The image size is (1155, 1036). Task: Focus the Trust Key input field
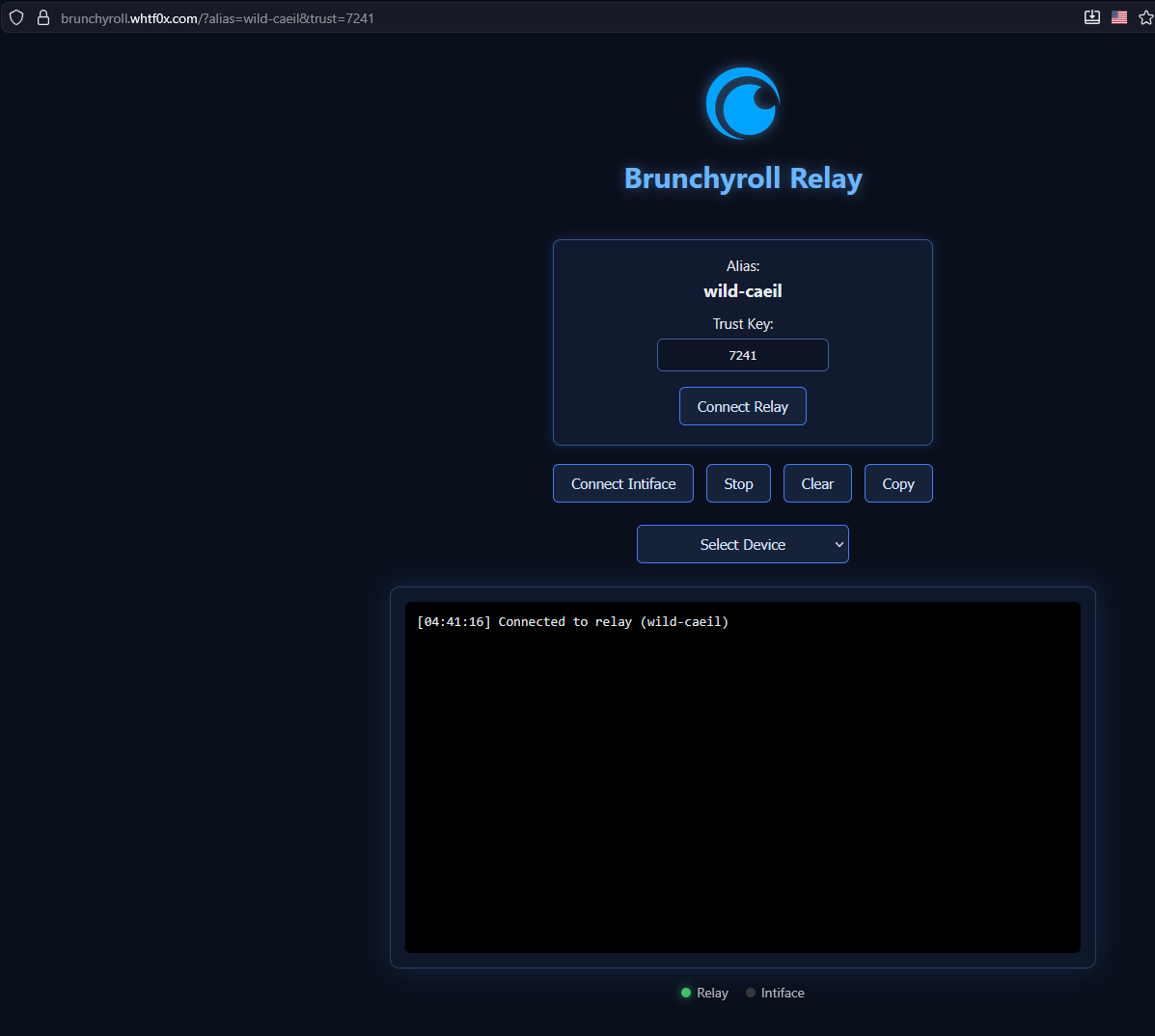[x=742, y=355]
